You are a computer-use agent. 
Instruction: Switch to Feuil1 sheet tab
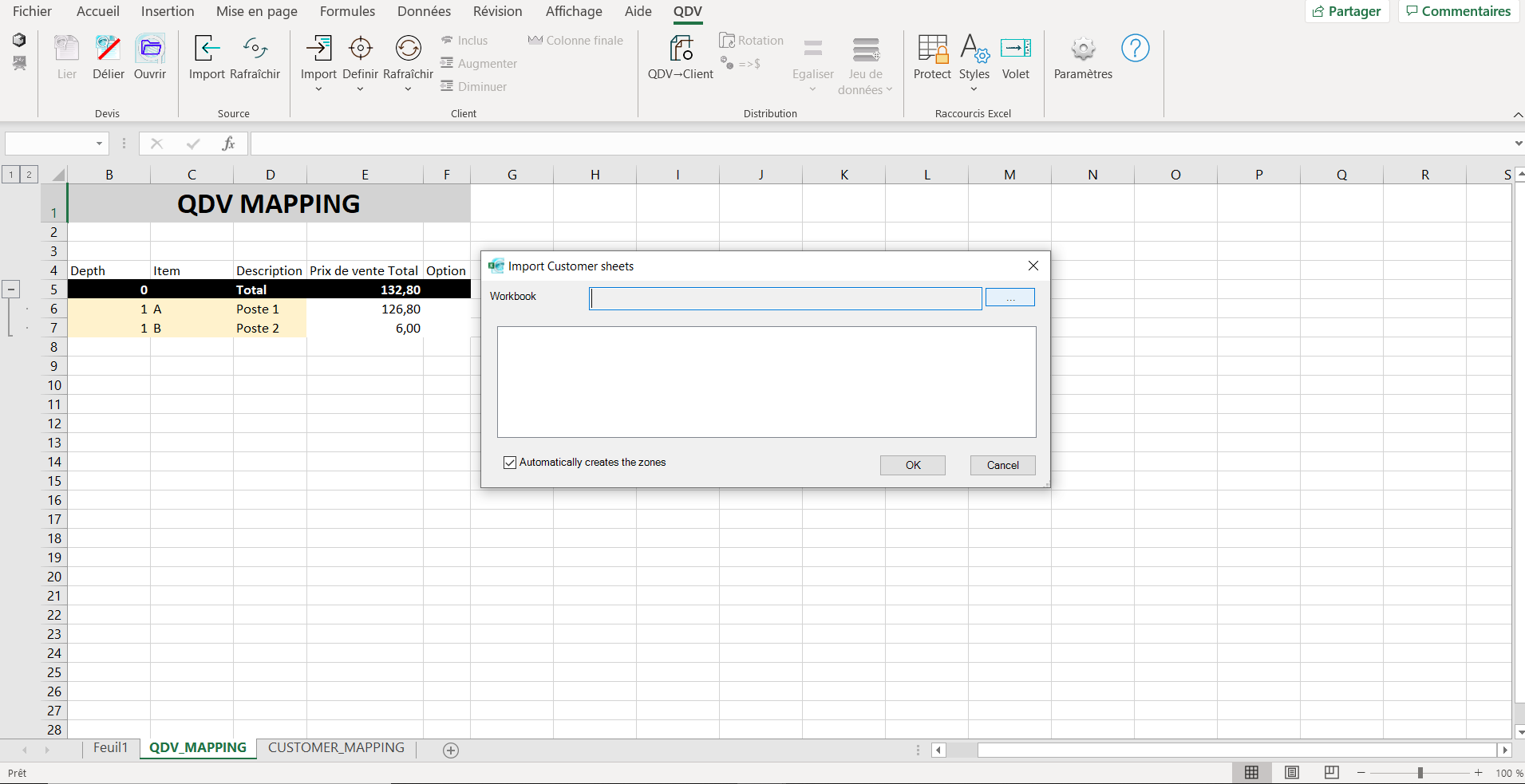pos(110,748)
